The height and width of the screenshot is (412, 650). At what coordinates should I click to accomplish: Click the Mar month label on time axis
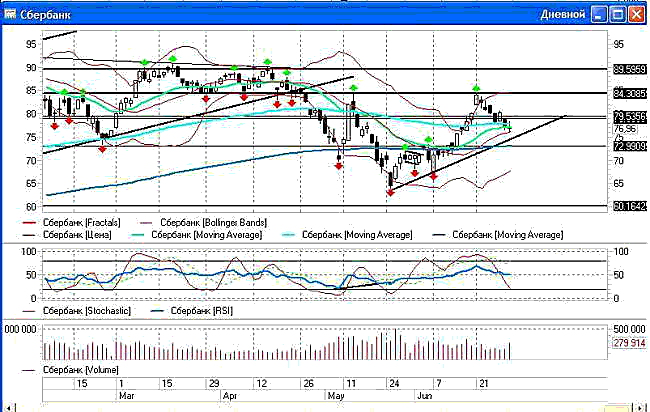tap(126, 396)
